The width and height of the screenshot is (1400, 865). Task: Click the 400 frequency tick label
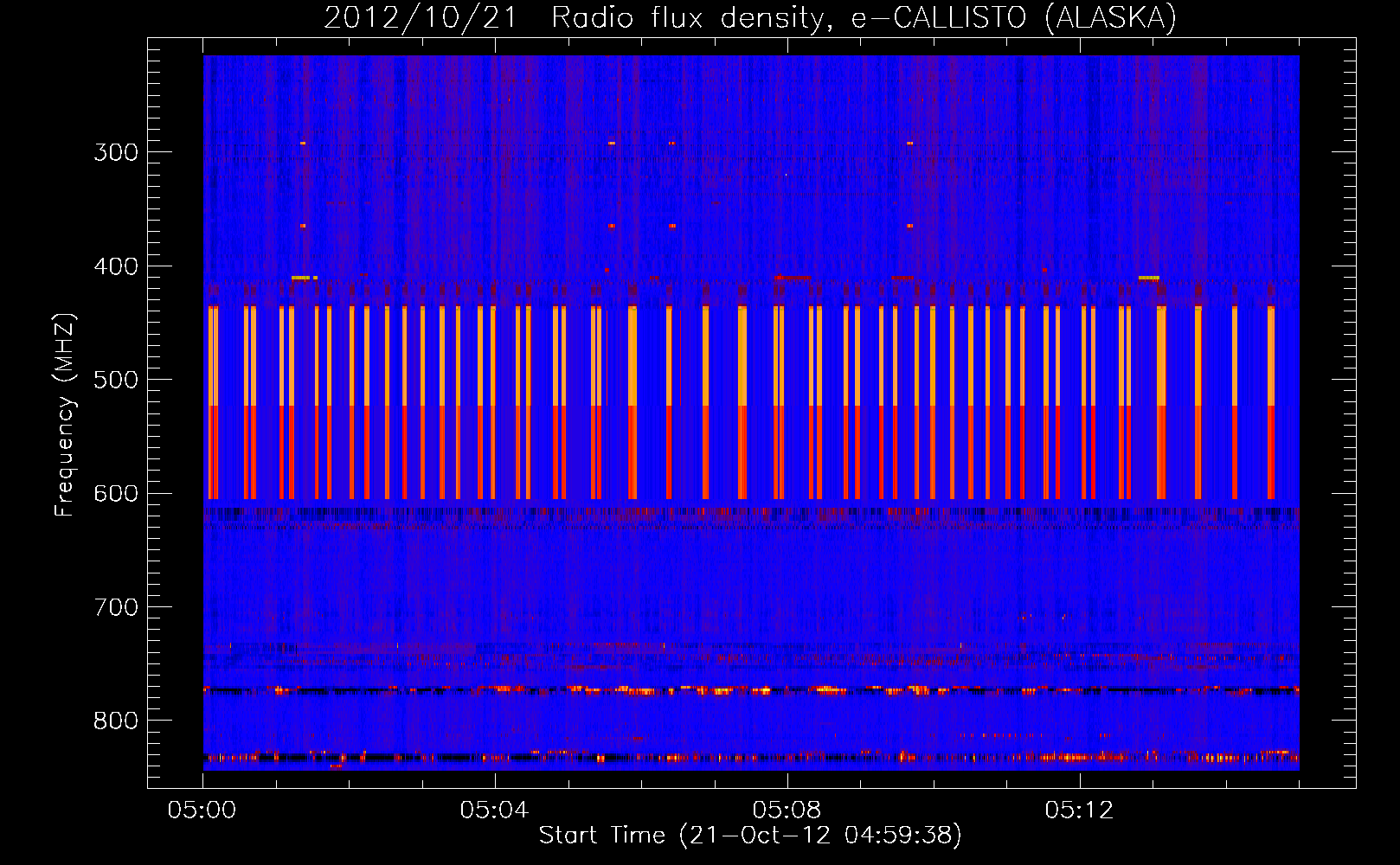(x=116, y=266)
